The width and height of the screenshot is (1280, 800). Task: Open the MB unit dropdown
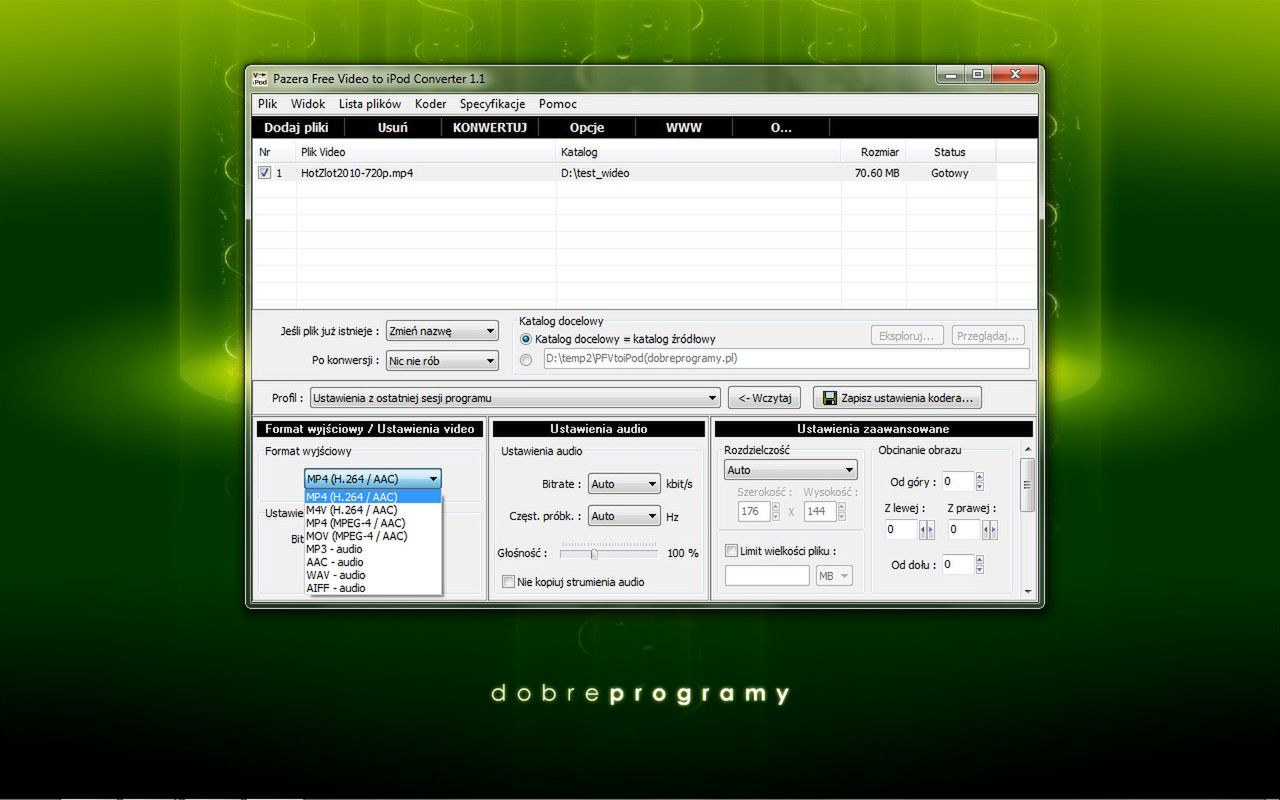coord(834,575)
